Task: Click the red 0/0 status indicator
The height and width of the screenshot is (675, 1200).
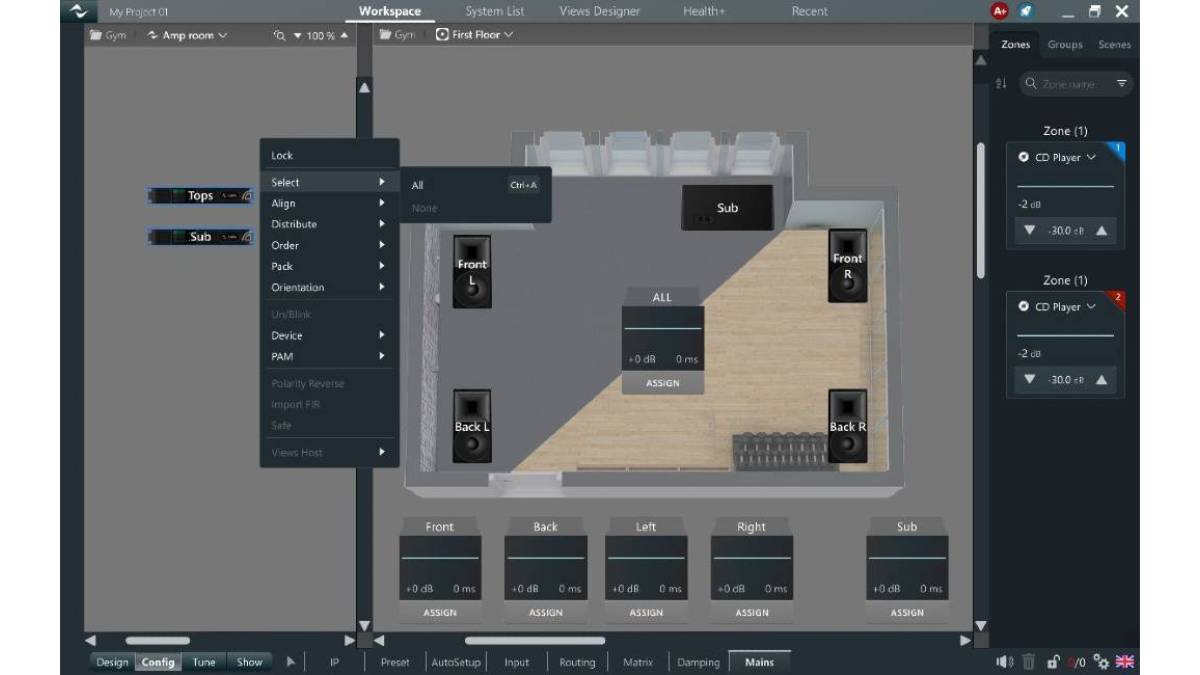Action: click(1077, 662)
